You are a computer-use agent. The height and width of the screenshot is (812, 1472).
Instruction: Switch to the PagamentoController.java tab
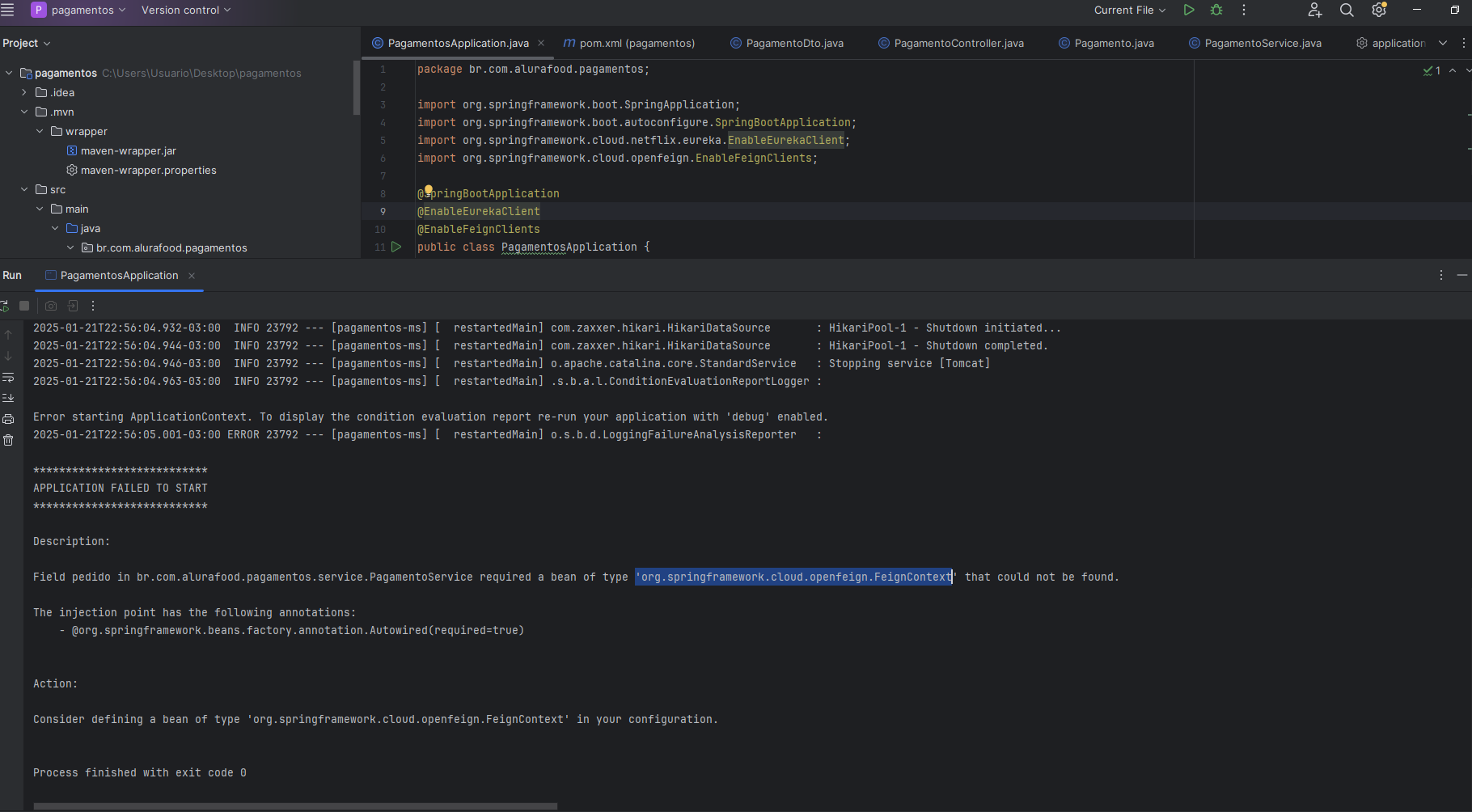pos(951,43)
